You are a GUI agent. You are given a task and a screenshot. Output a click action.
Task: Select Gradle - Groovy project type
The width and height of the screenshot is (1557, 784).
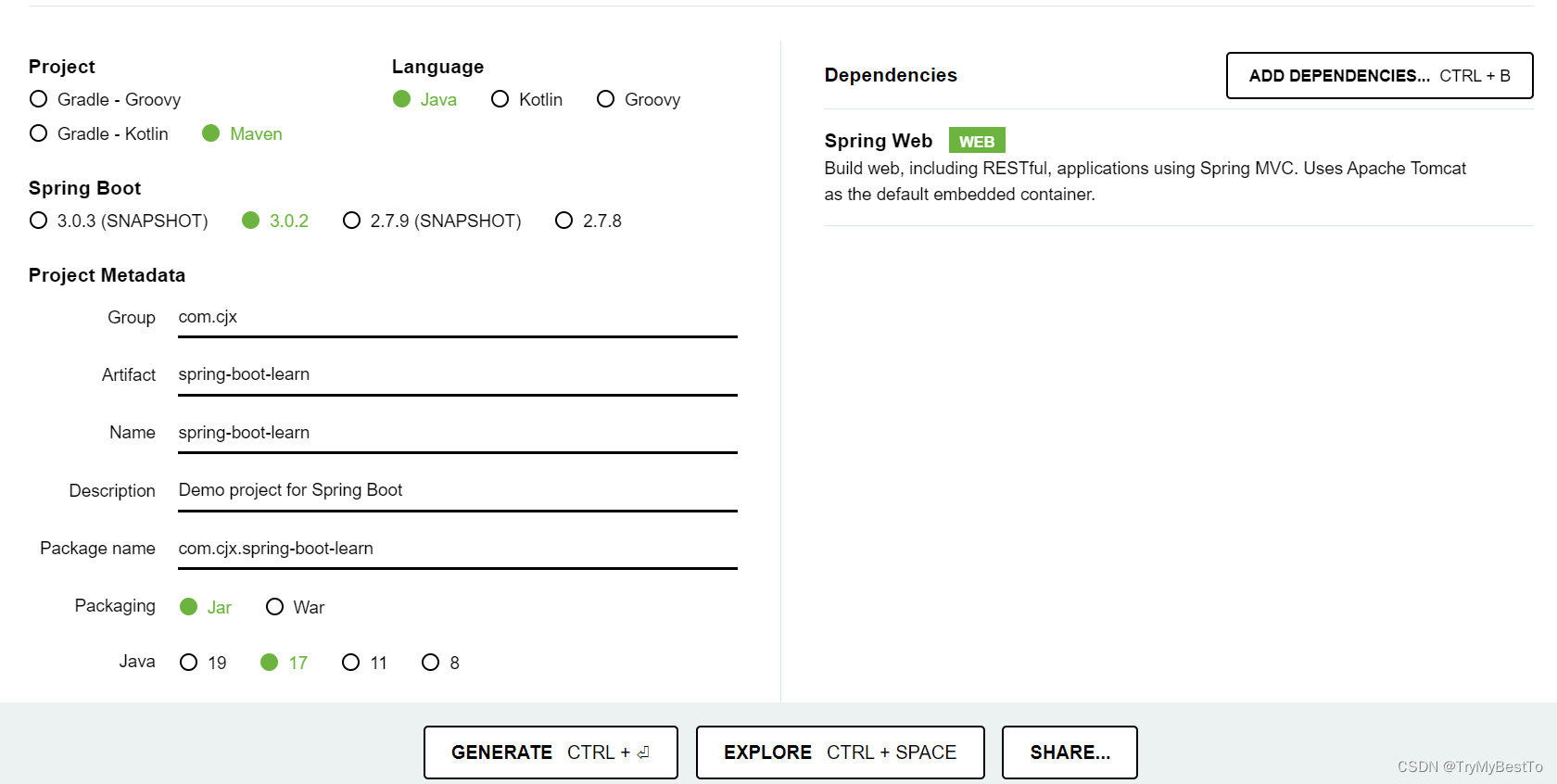point(105,99)
